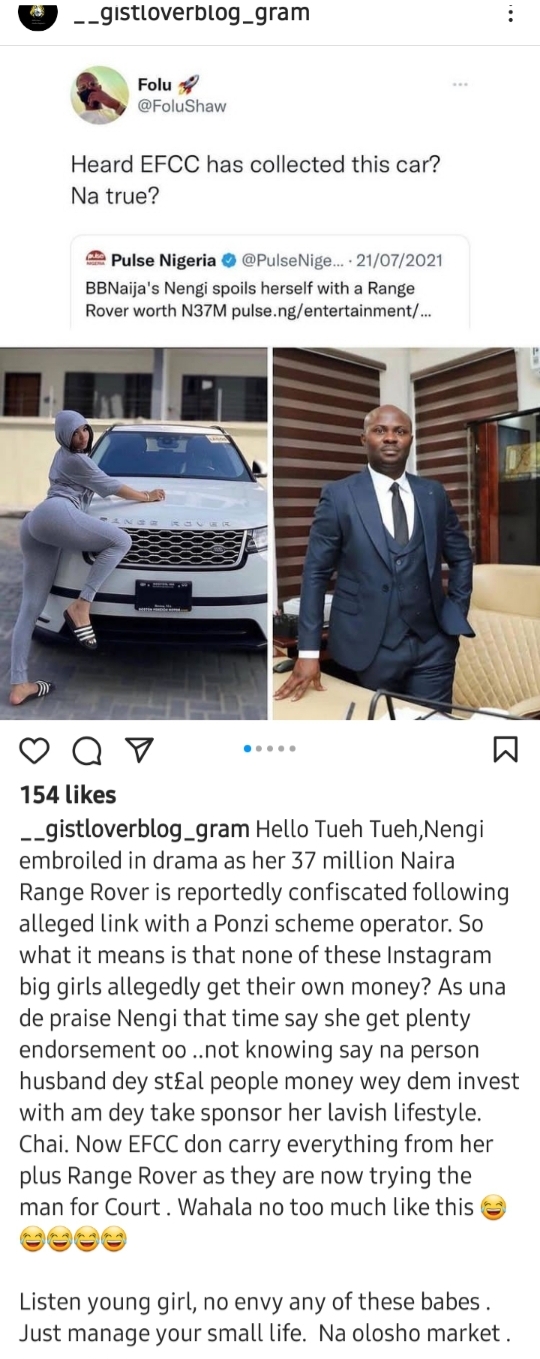Viewport: 540px width, 1359px height.
Task: Tap the __gistloverblog_gram profile avatar
Action: pos(38,14)
